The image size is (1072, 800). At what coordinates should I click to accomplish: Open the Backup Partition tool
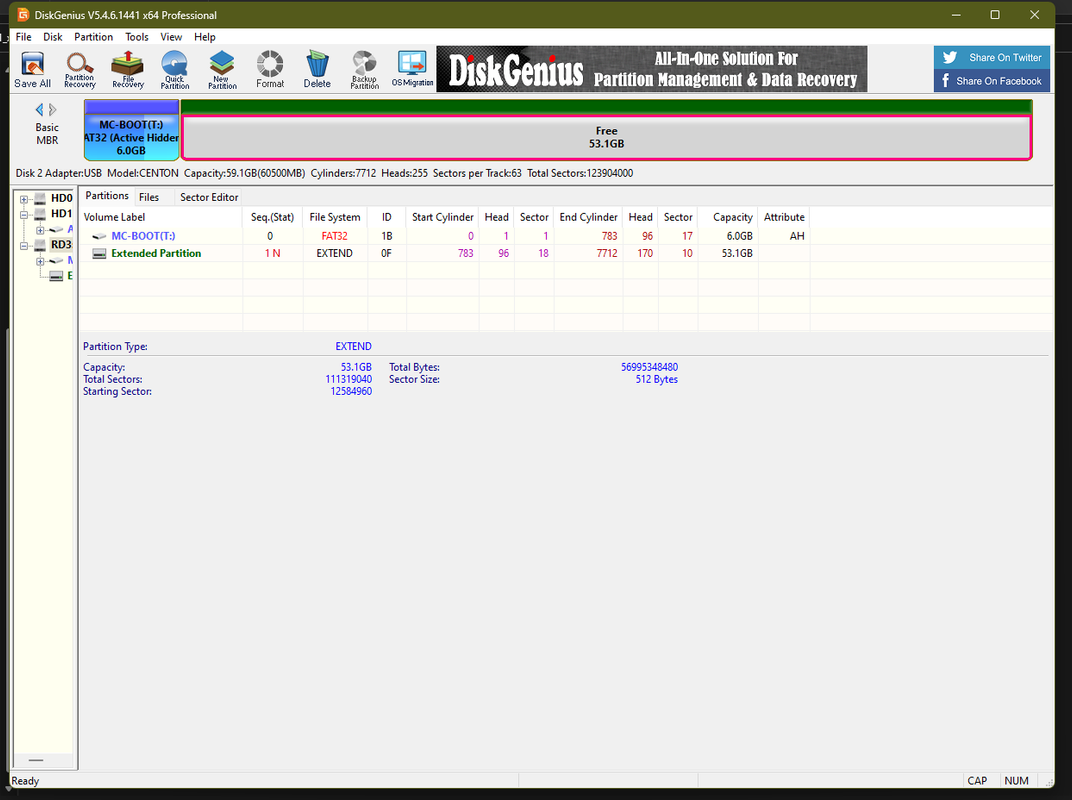(x=364, y=70)
